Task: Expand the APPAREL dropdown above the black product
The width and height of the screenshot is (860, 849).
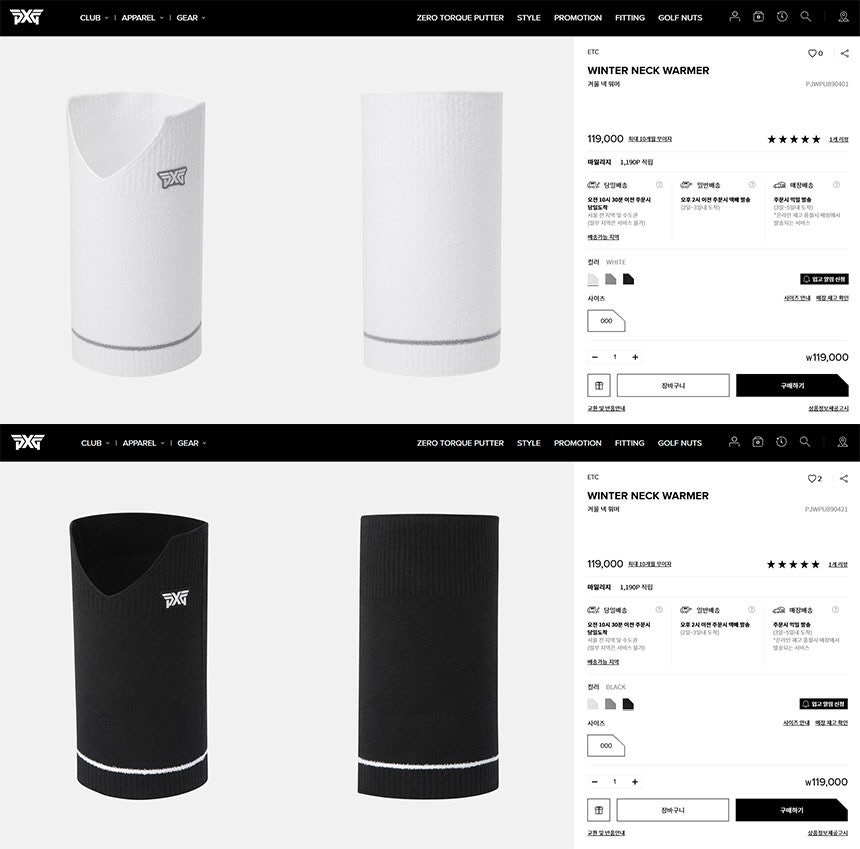Action: pyautogui.click(x=143, y=443)
